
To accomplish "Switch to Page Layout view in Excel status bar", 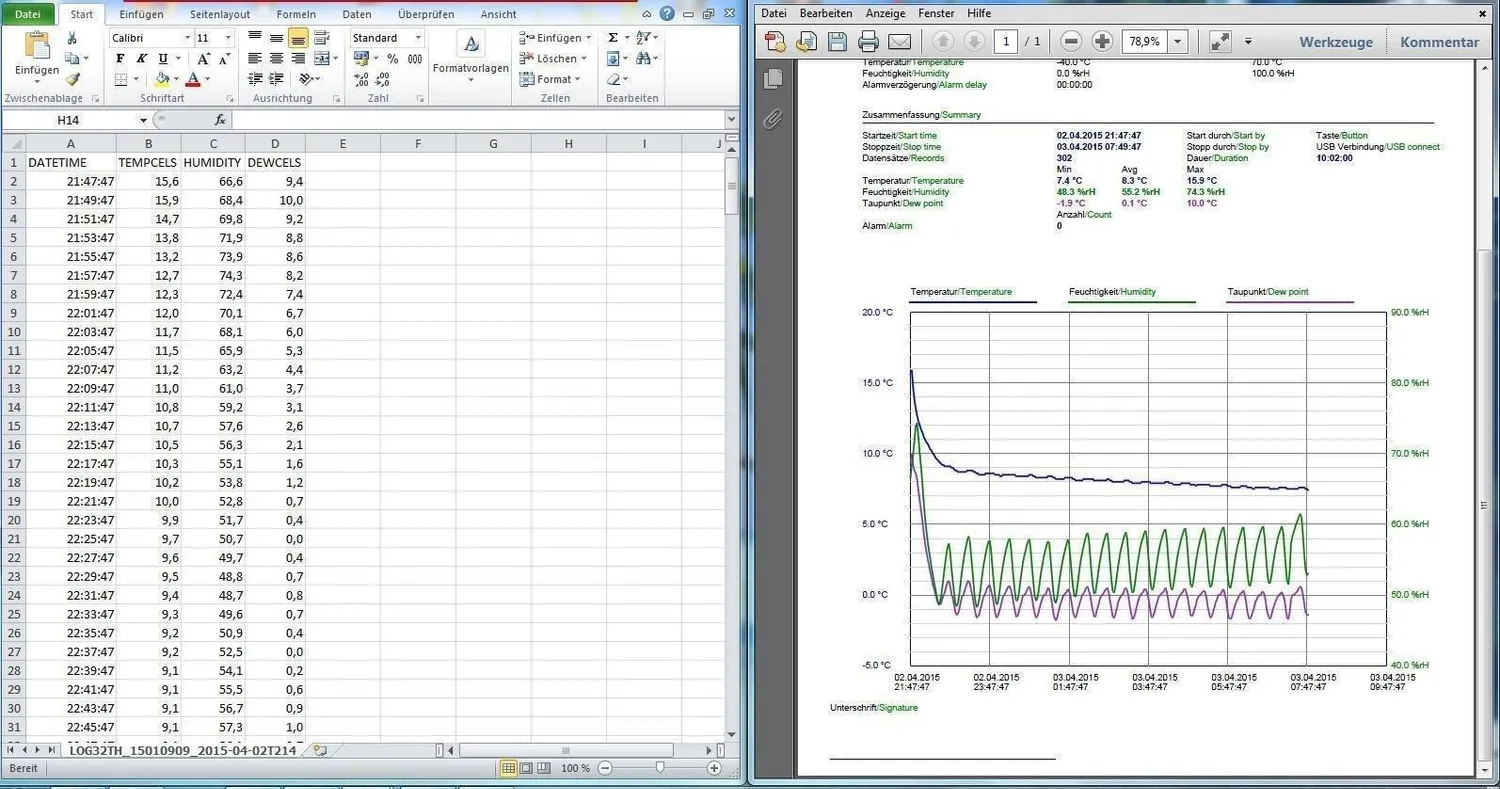I will click(527, 768).
